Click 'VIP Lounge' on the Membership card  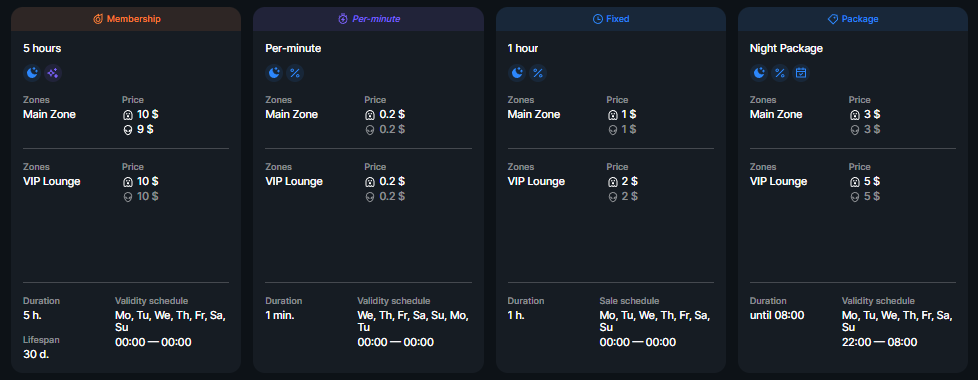[52, 182]
